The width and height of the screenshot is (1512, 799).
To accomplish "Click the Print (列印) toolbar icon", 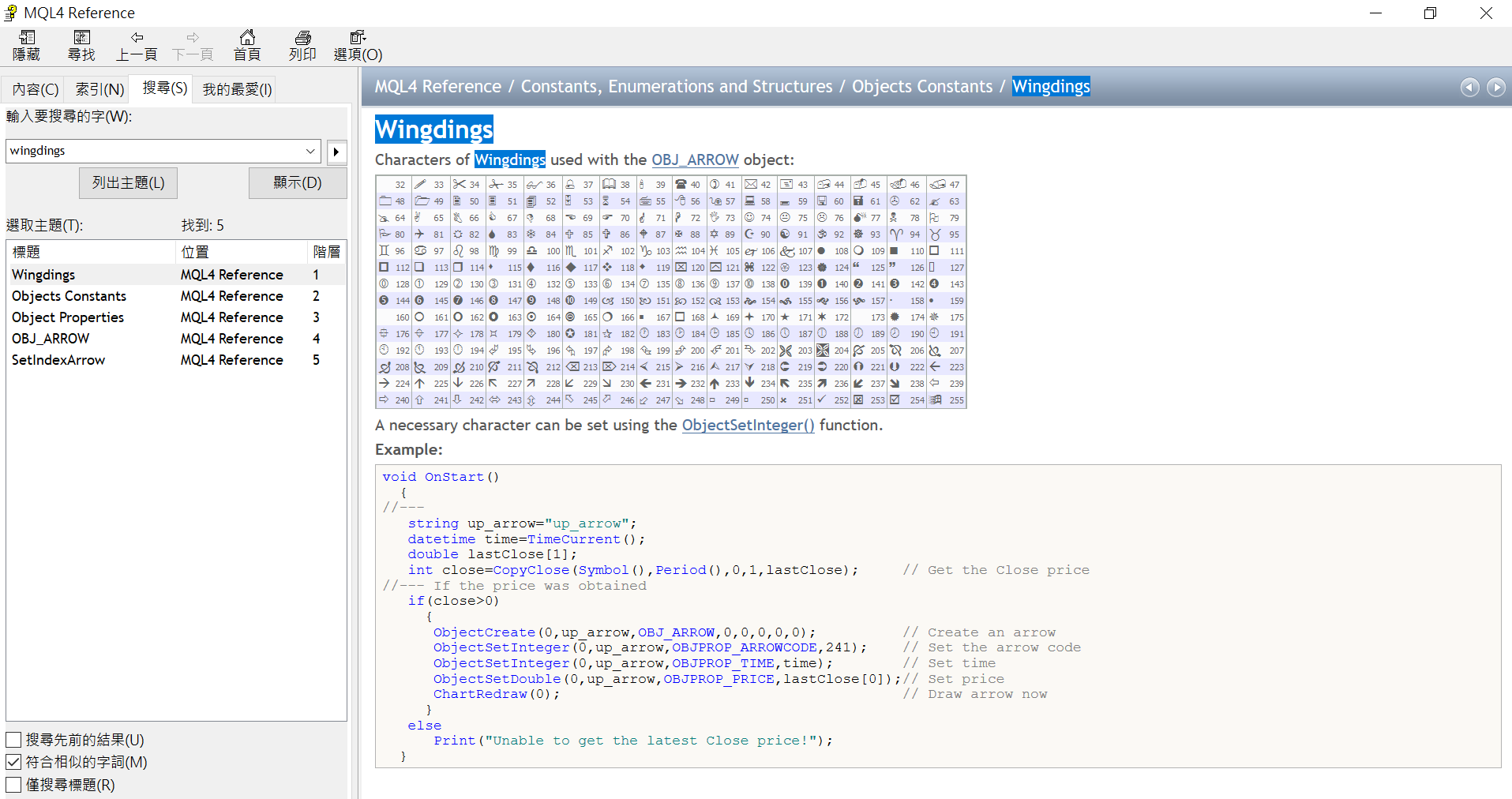I will [302, 46].
